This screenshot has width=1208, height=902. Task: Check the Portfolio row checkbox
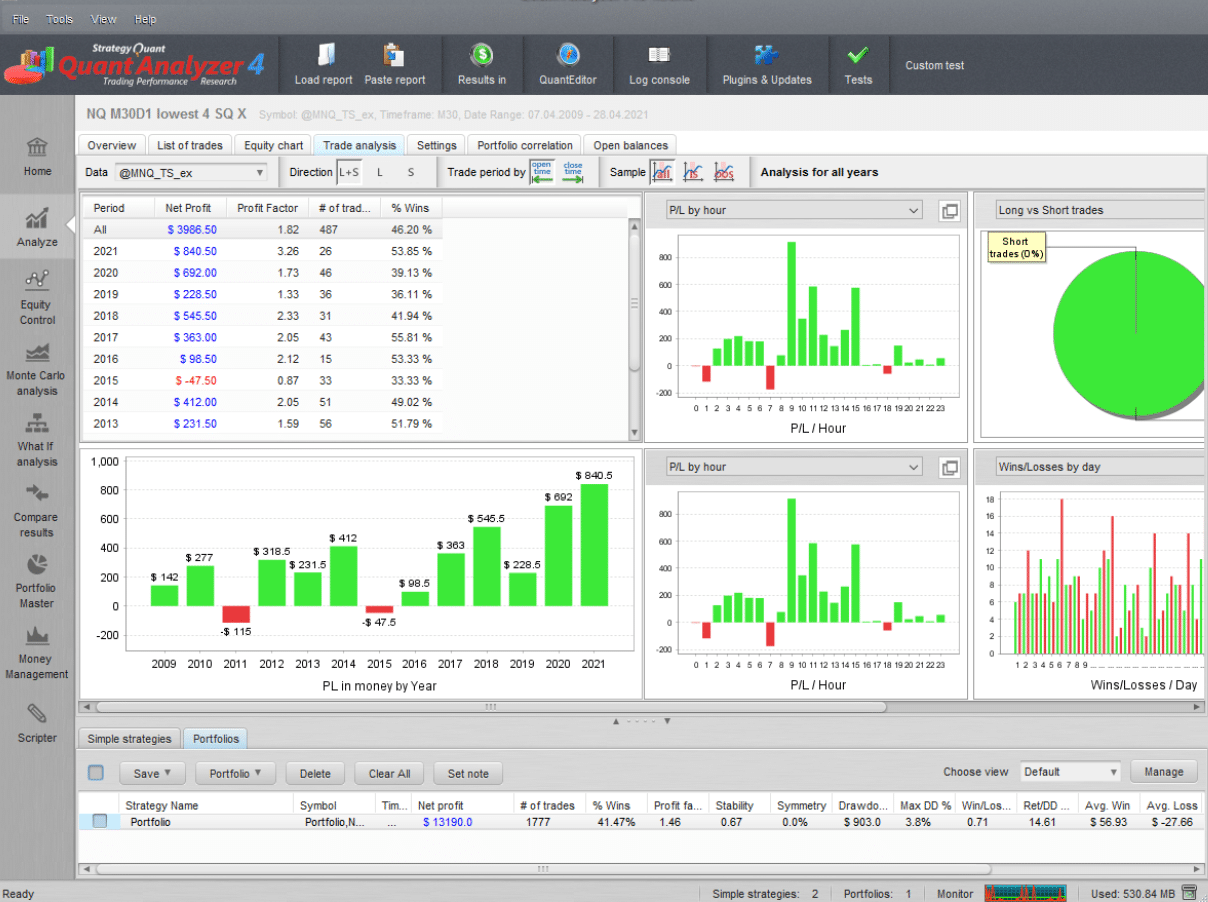100,822
